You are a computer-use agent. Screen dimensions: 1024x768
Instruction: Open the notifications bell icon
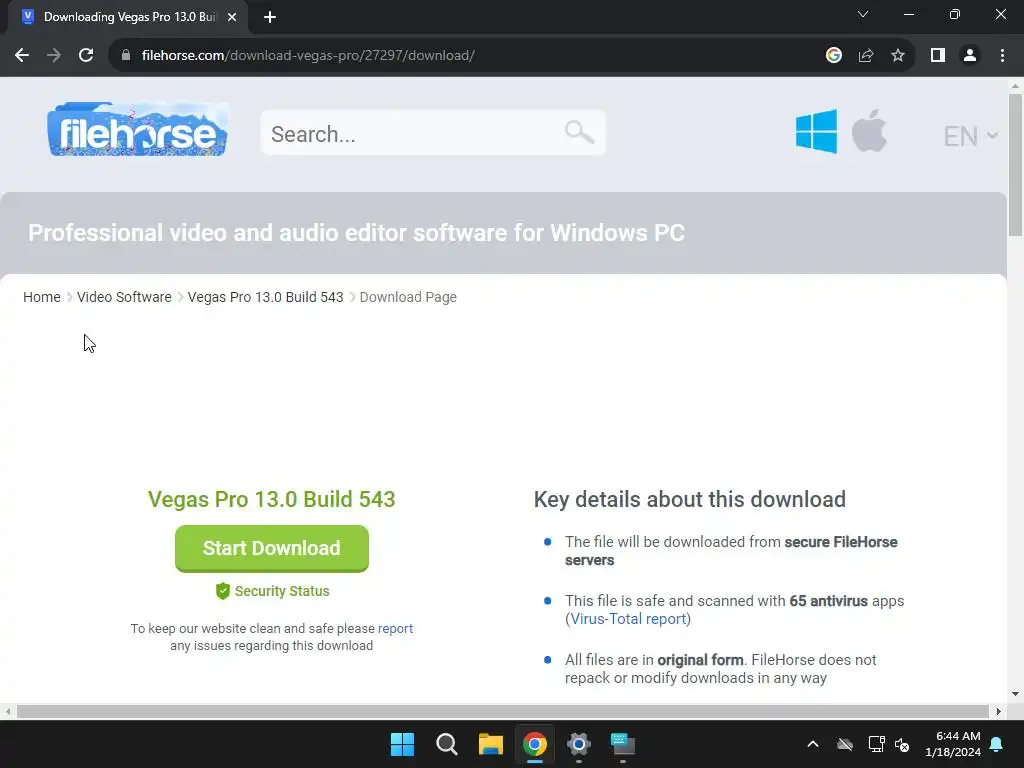[x=997, y=744]
